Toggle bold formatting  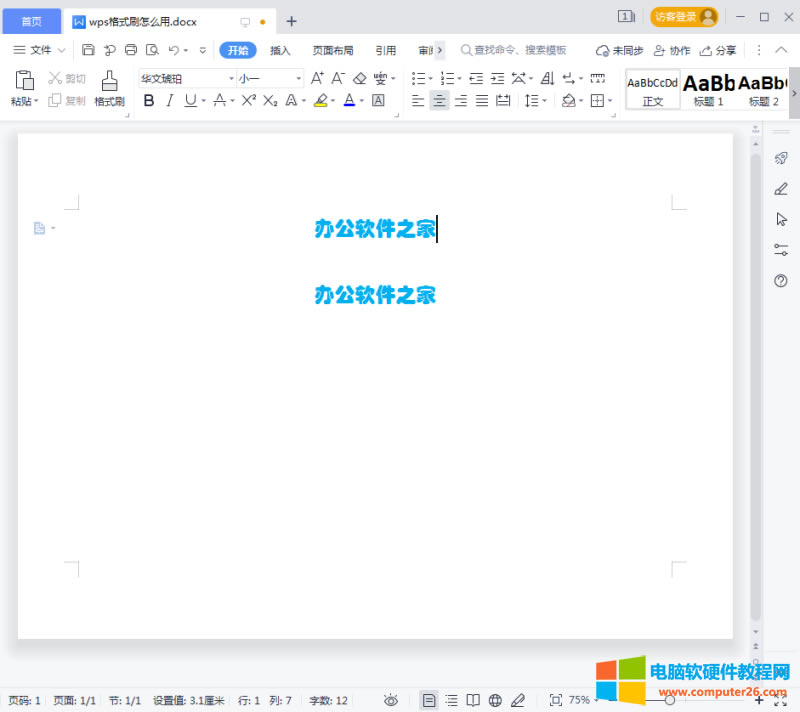pos(148,100)
